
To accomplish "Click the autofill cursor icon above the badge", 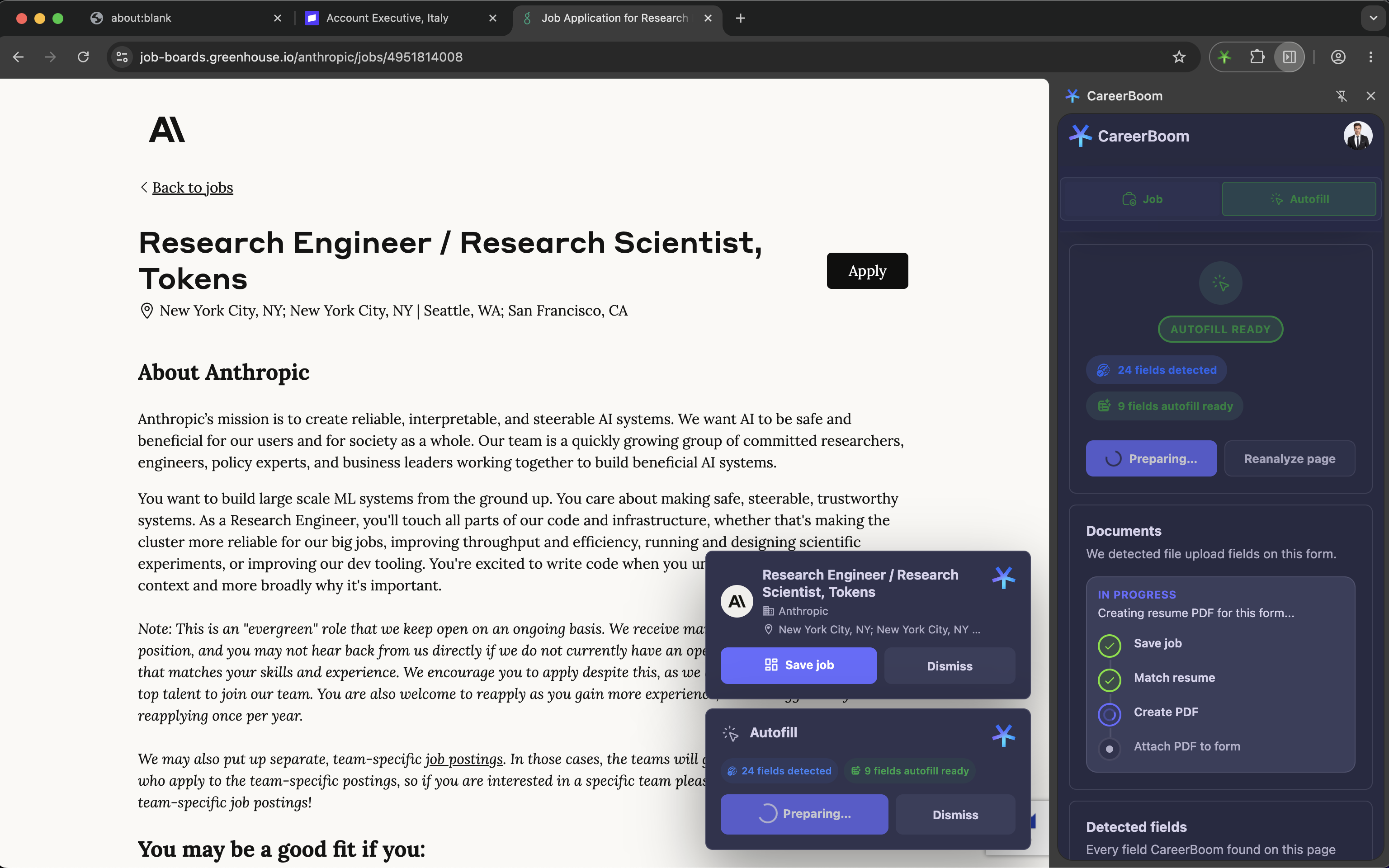I will [1220, 283].
